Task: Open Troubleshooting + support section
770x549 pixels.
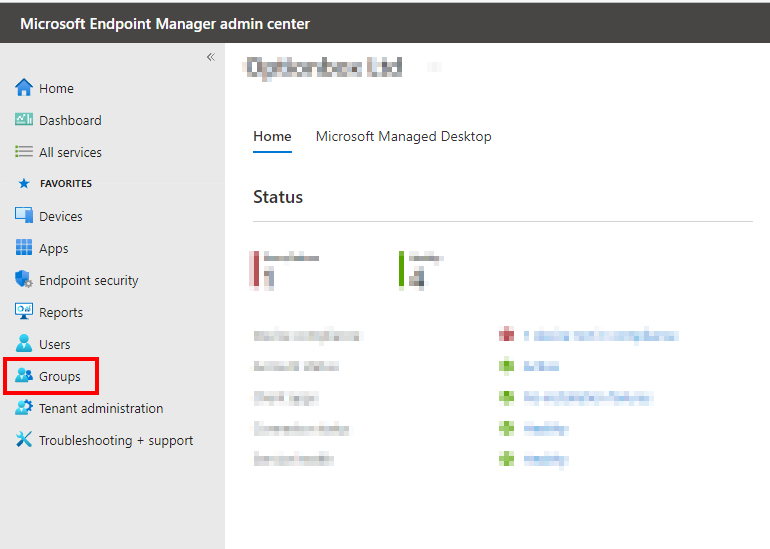Action: coord(116,440)
